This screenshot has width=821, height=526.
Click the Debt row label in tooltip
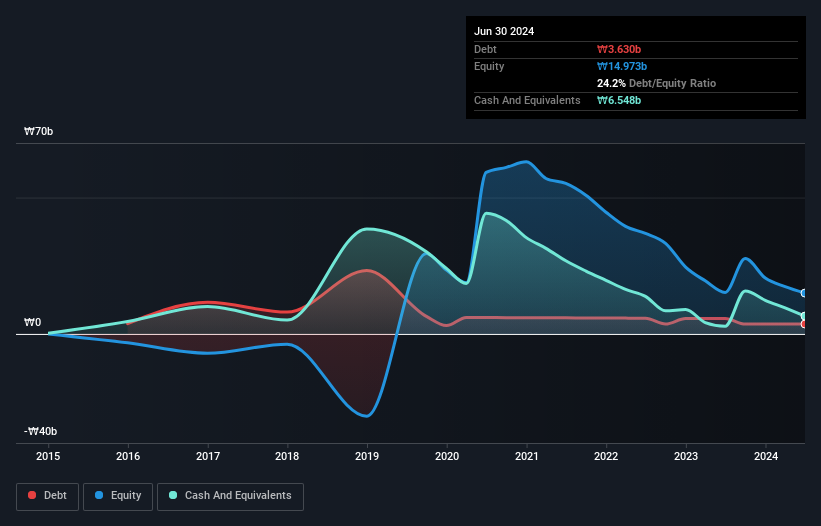click(485, 49)
